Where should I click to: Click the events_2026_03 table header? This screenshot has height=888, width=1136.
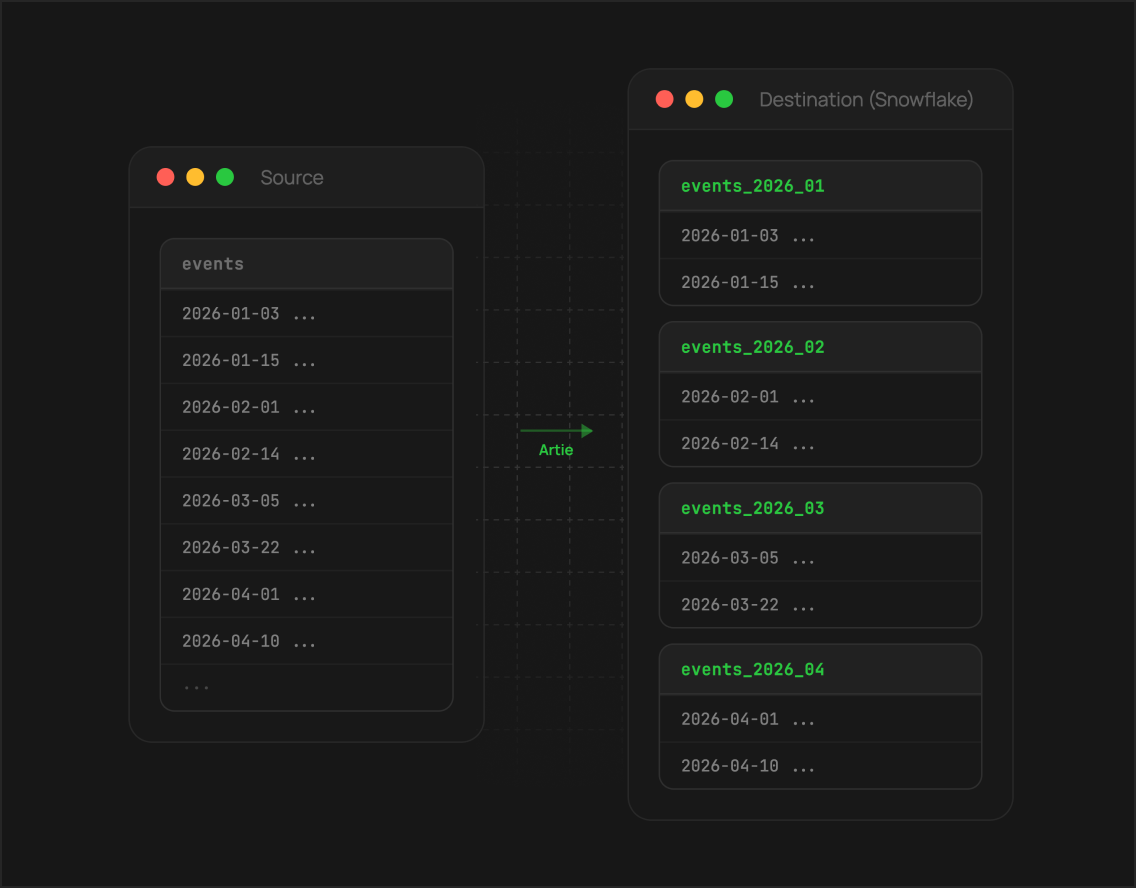[820, 508]
